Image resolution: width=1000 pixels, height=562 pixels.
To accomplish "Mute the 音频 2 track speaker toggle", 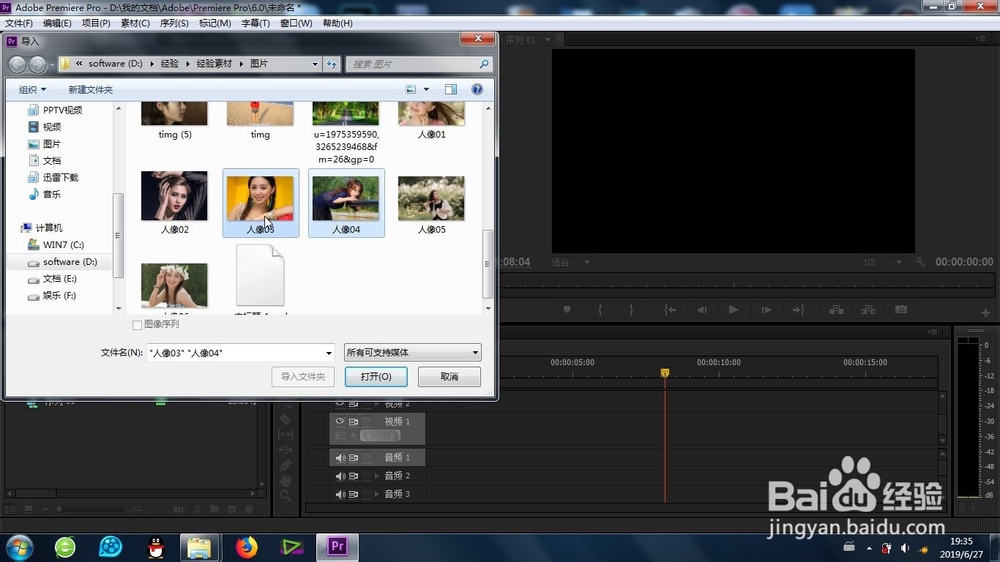I will pos(340,476).
